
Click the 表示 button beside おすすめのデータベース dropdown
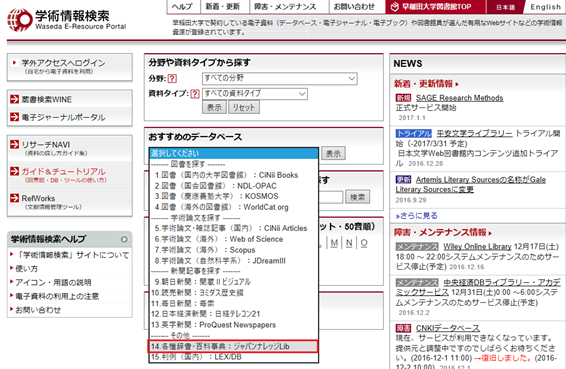(x=333, y=153)
